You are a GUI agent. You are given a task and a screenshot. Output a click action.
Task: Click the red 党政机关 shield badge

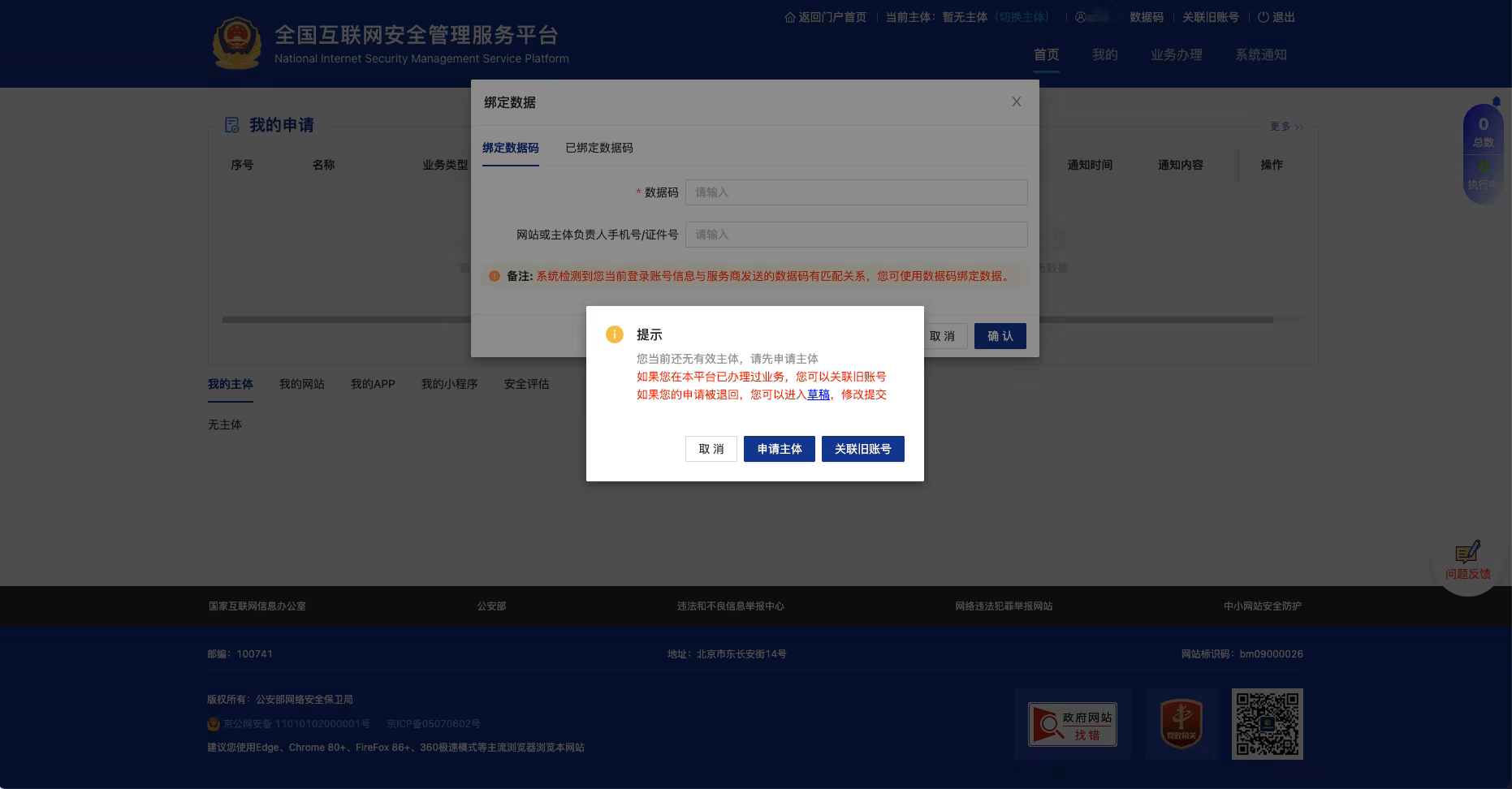[x=1181, y=723]
